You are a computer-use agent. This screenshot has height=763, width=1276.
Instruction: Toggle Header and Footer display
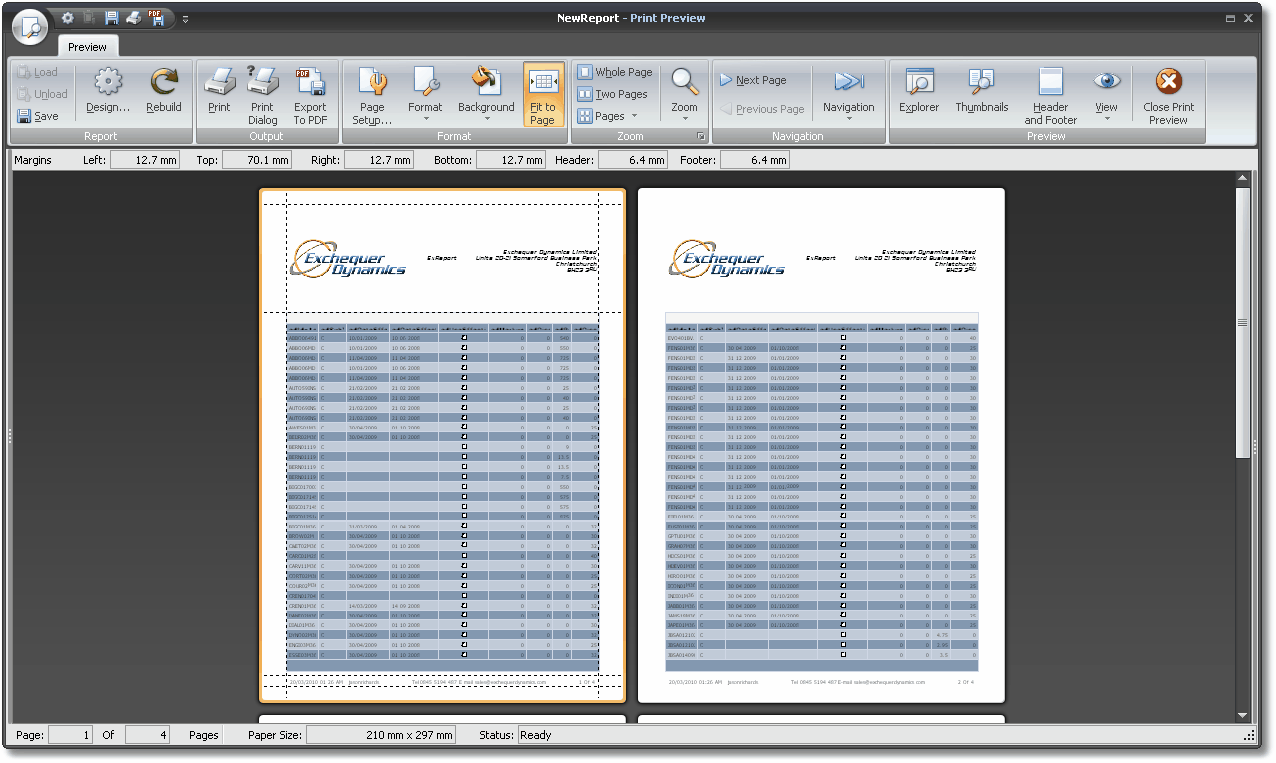pos(1051,95)
